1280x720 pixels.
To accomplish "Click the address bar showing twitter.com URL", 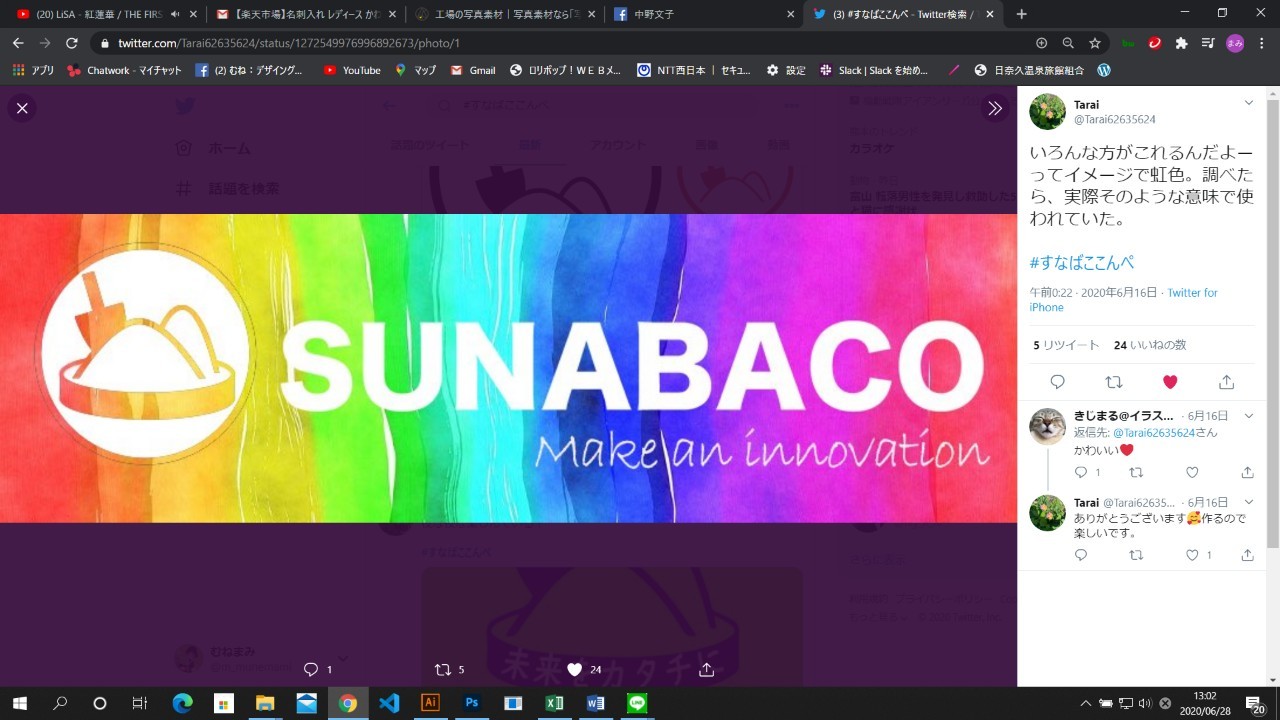I will pyautogui.click(x=560, y=44).
